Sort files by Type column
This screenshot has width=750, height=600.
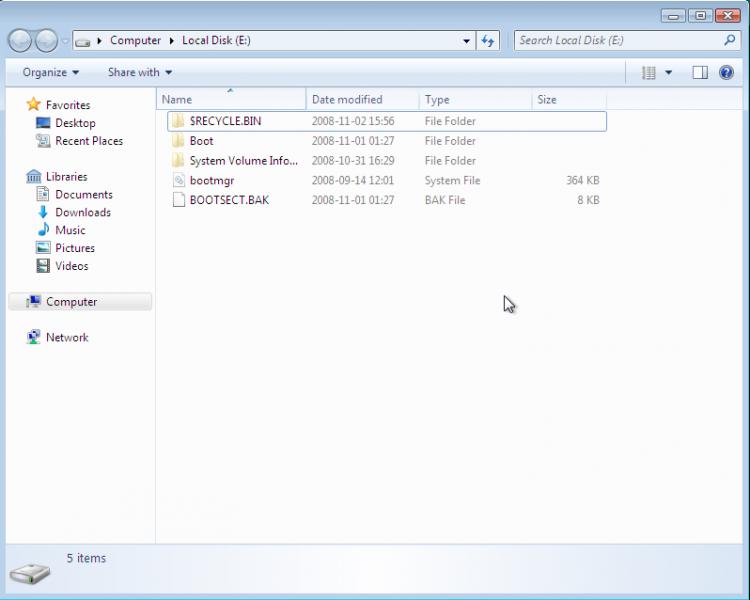(x=475, y=100)
